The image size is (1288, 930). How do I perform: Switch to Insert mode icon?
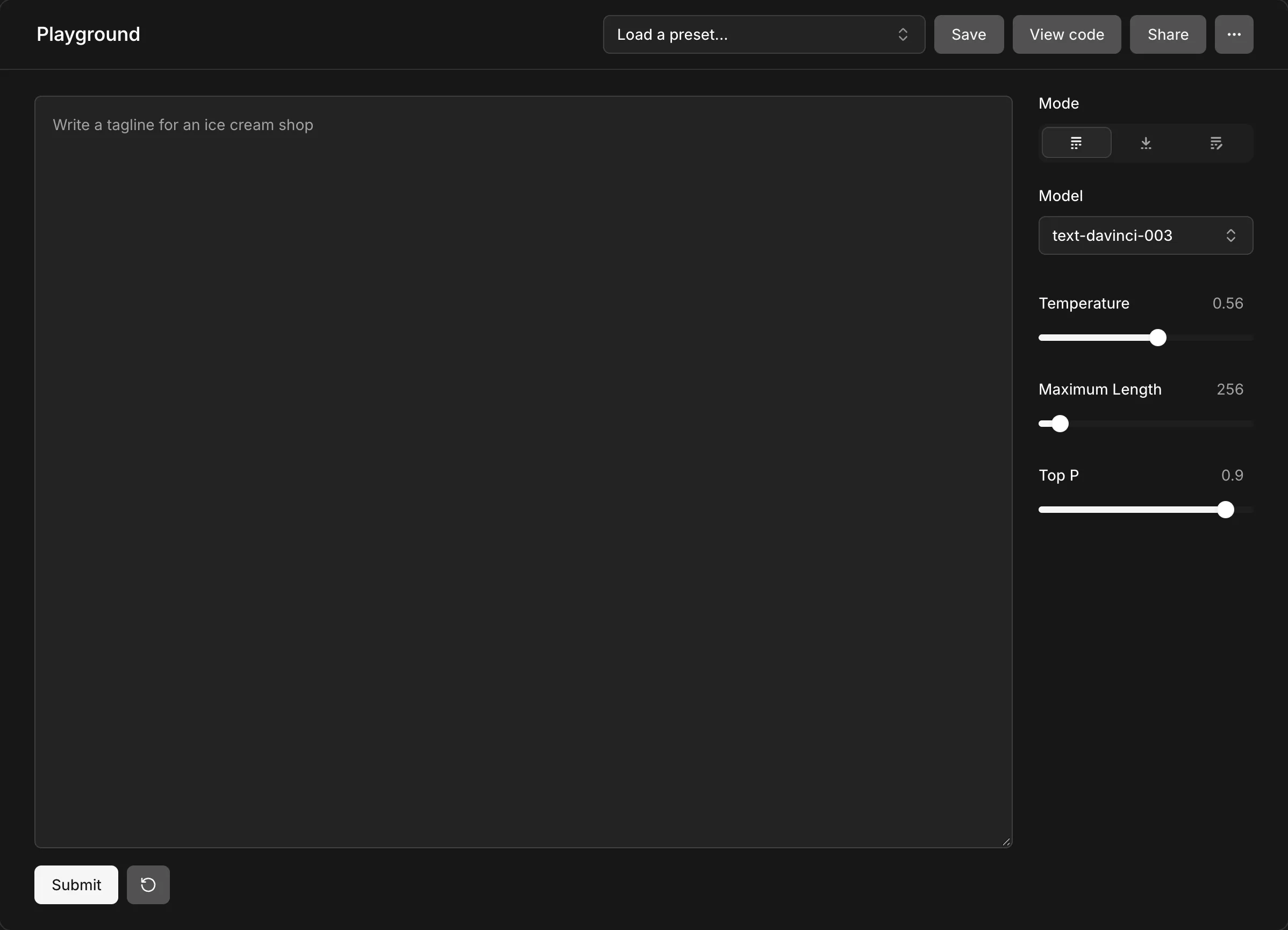1146,143
